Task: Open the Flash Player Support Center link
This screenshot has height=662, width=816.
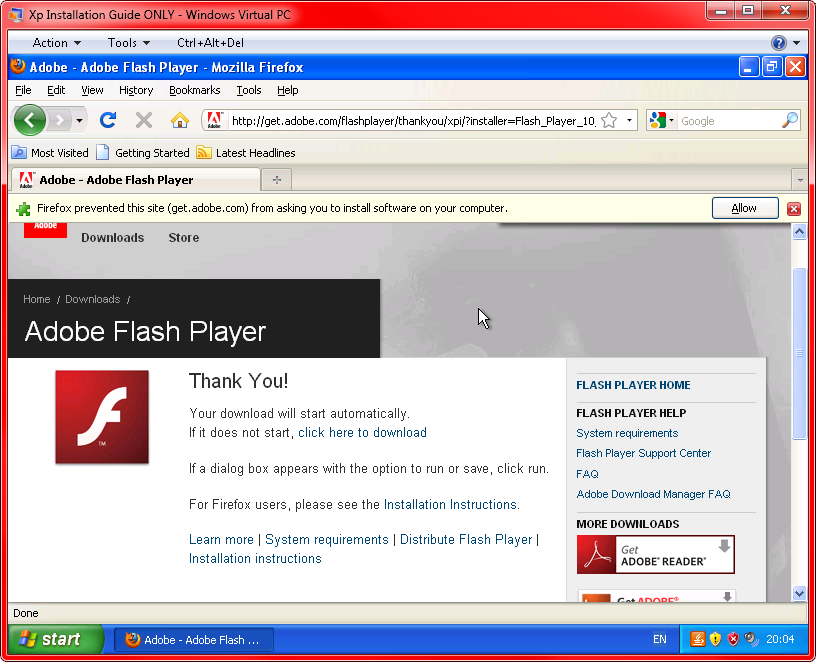Action: tap(643, 453)
